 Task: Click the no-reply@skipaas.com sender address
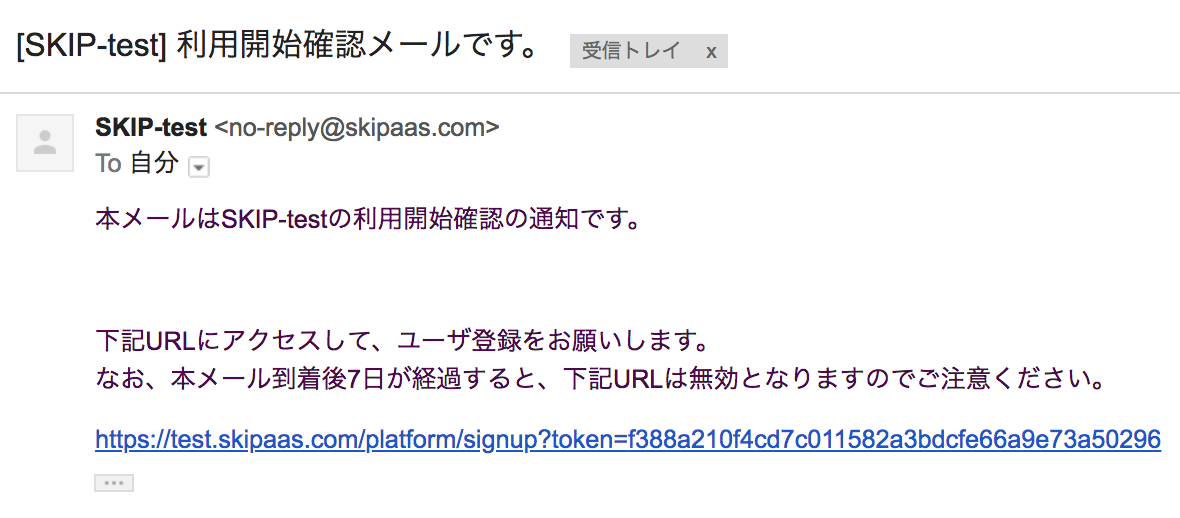357,128
